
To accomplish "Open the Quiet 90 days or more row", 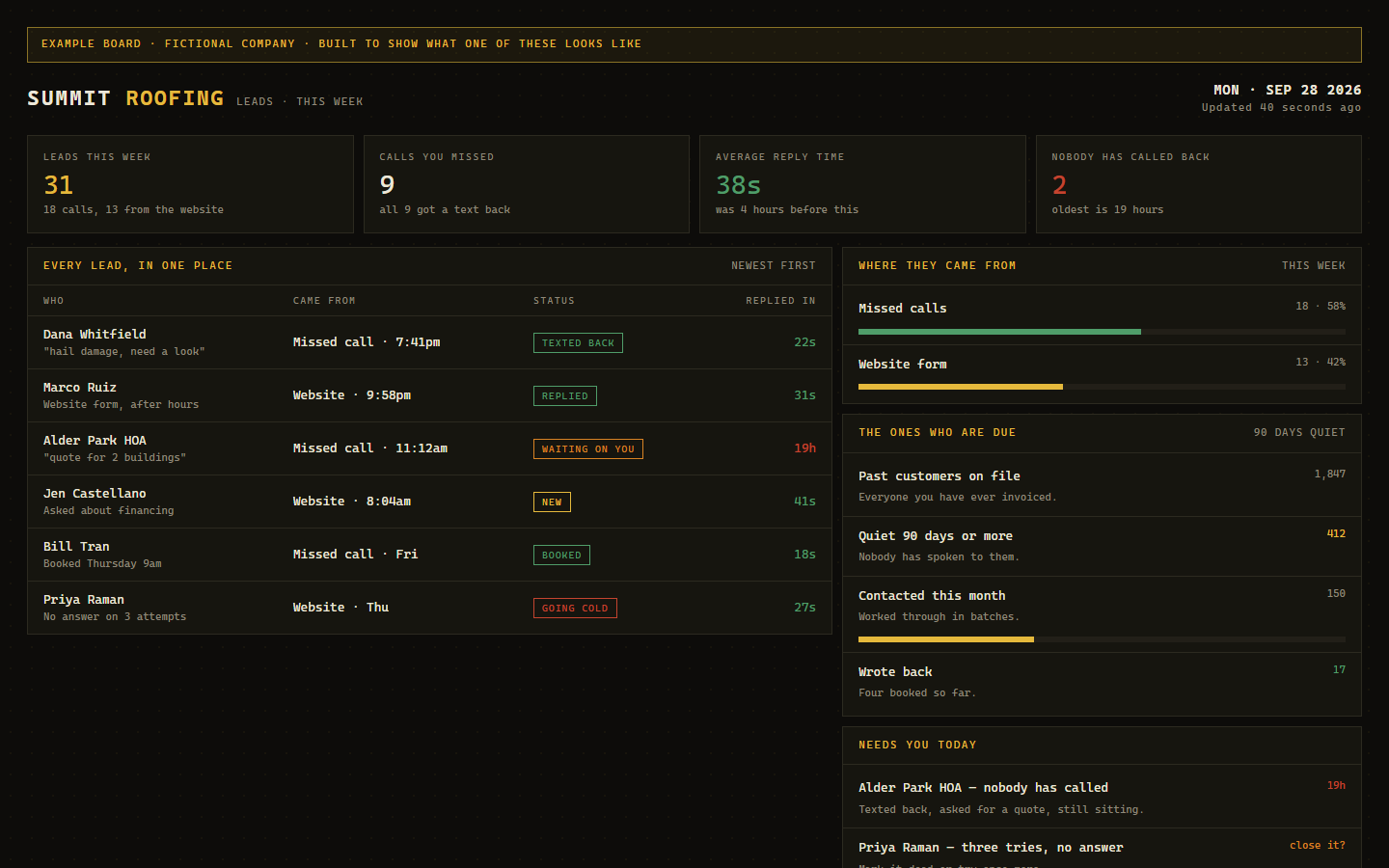I will (1102, 546).
